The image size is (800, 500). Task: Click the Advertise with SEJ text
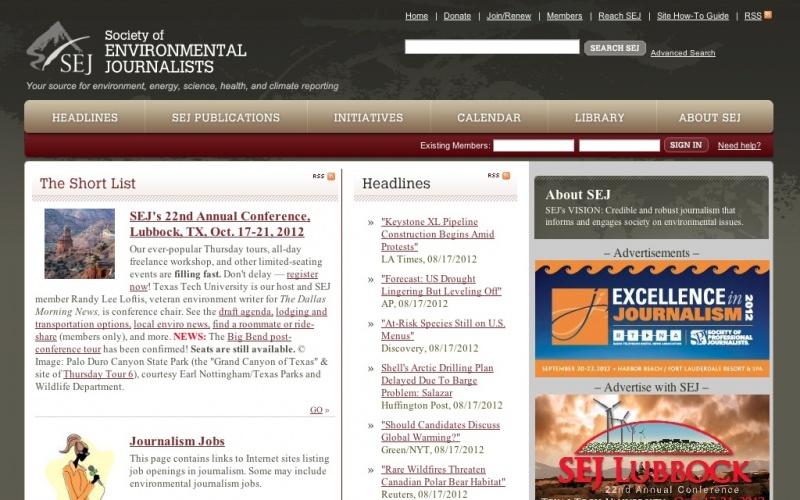point(652,387)
